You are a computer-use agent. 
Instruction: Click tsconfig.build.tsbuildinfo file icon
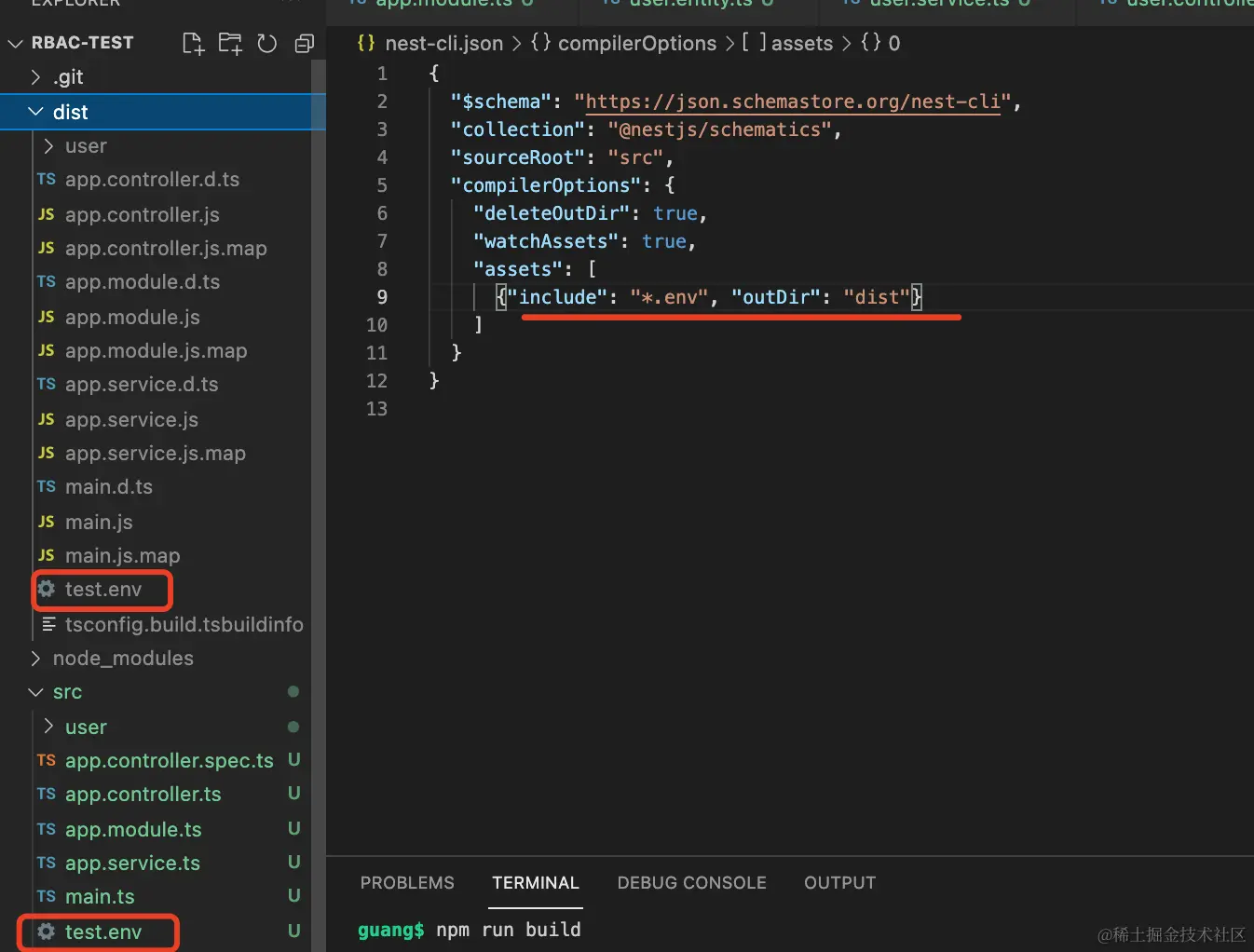pos(48,624)
